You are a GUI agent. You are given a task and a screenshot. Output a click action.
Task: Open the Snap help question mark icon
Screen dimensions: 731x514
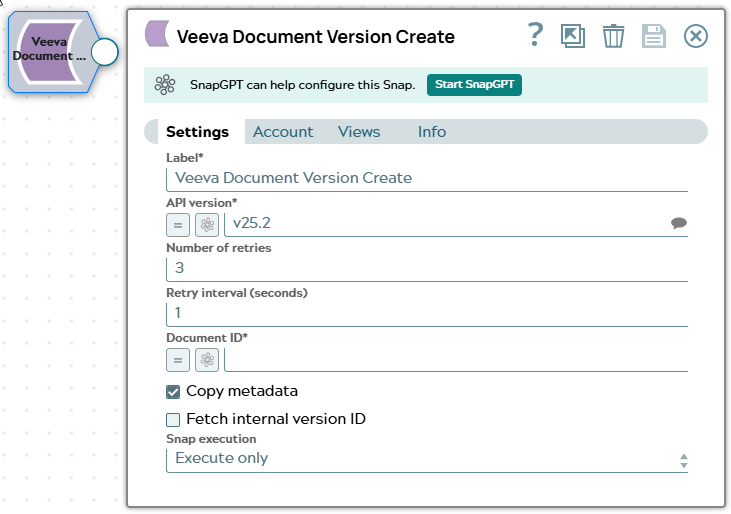(x=535, y=35)
